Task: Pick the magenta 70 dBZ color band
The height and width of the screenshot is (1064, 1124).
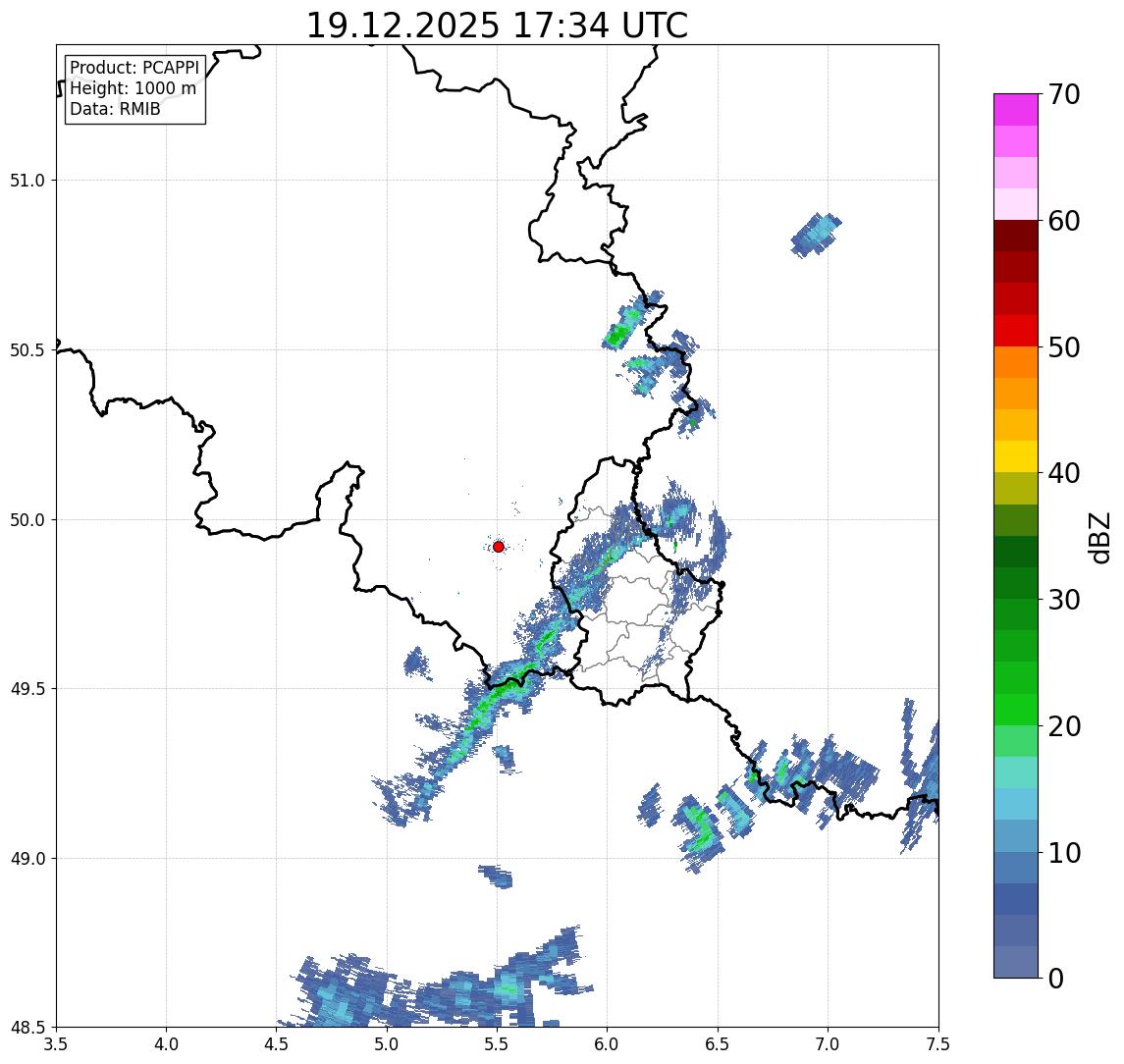Action: (x=1016, y=110)
